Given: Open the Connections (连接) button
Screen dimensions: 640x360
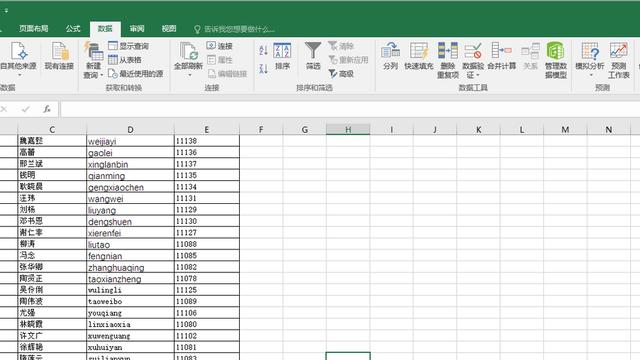Looking at the screenshot, I should coord(220,46).
